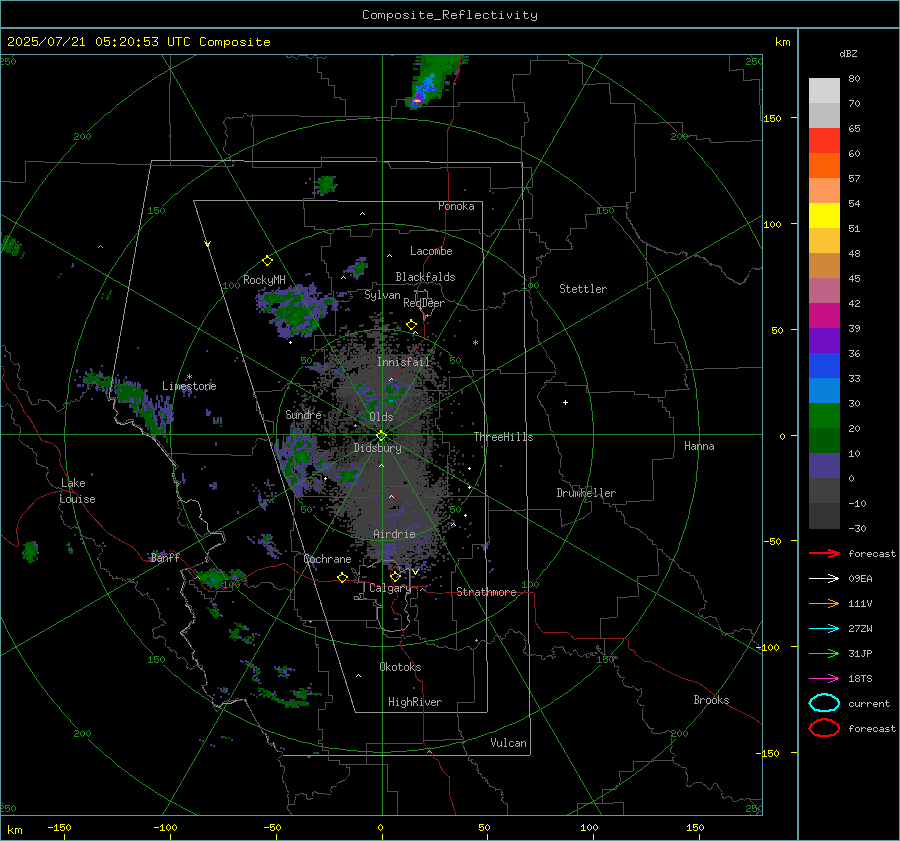Click the Hanna city label
The image size is (900, 841).
(x=699, y=446)
